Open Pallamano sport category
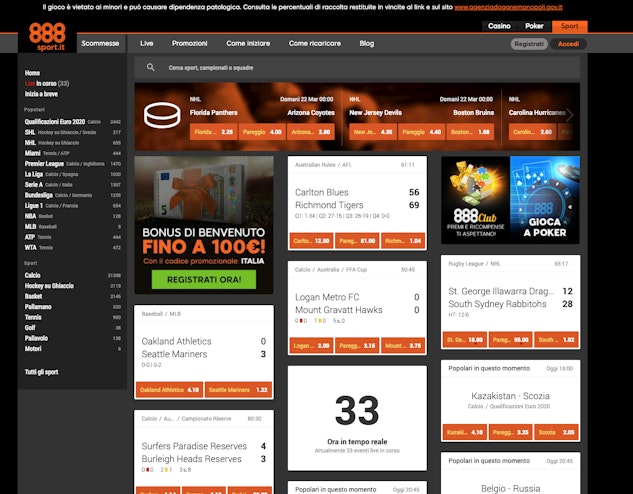Image resolution: width=633 pixels, height=494 pixels. pos(73,307)
